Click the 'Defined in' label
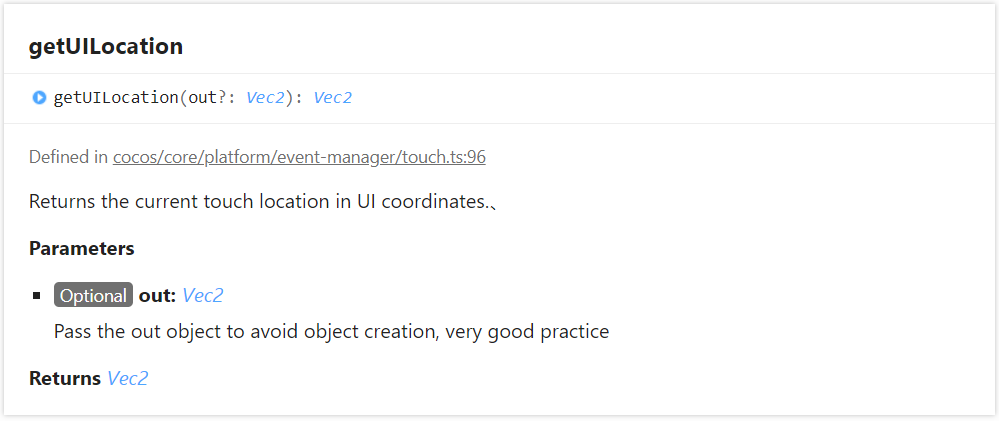 pyautogui.click(x=68, y=157)
